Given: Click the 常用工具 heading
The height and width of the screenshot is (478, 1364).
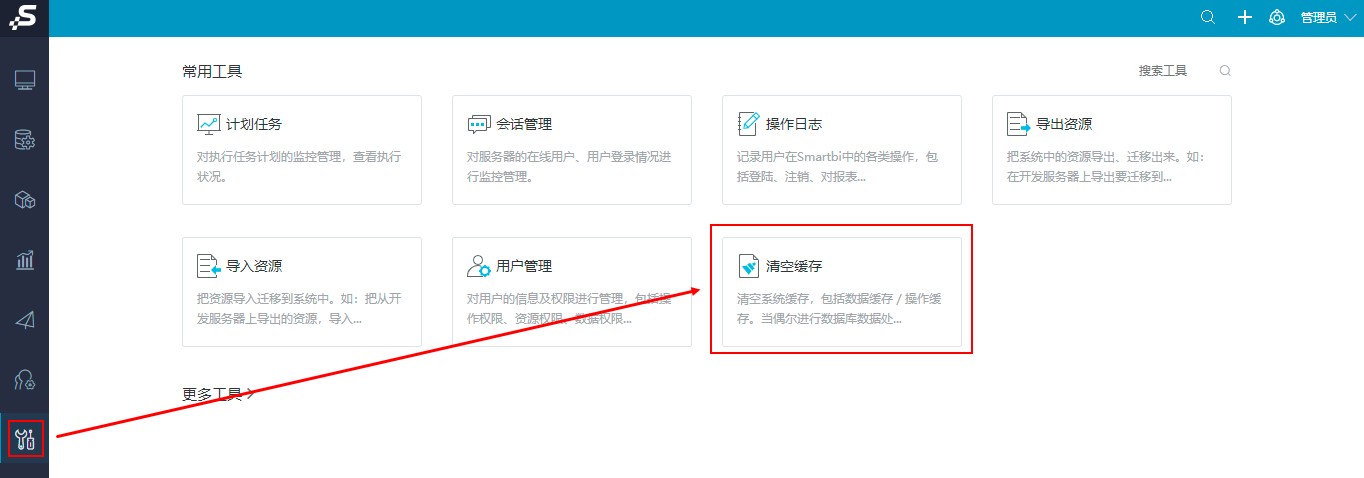Looking at the screenshot, I should tap(212, 71).
